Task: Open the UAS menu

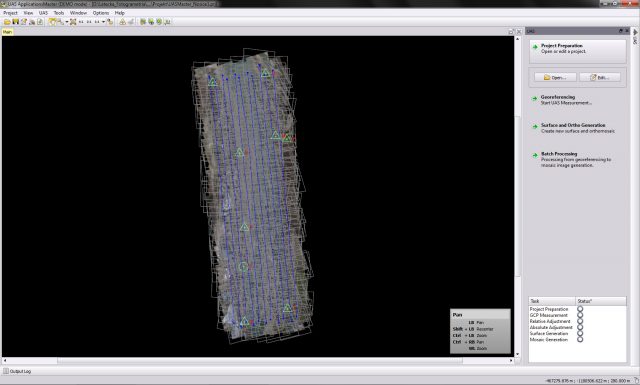Action: coord(43,13)
